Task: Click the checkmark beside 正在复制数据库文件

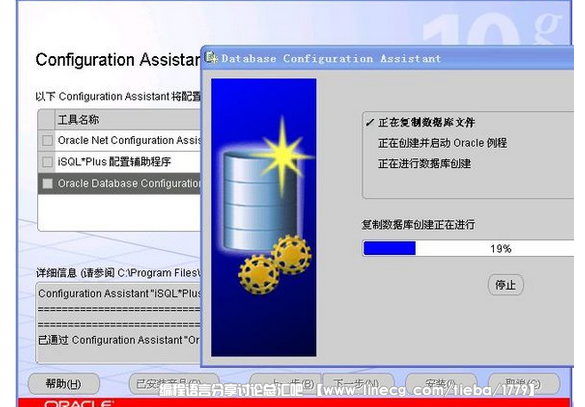Action: point(370,122)
